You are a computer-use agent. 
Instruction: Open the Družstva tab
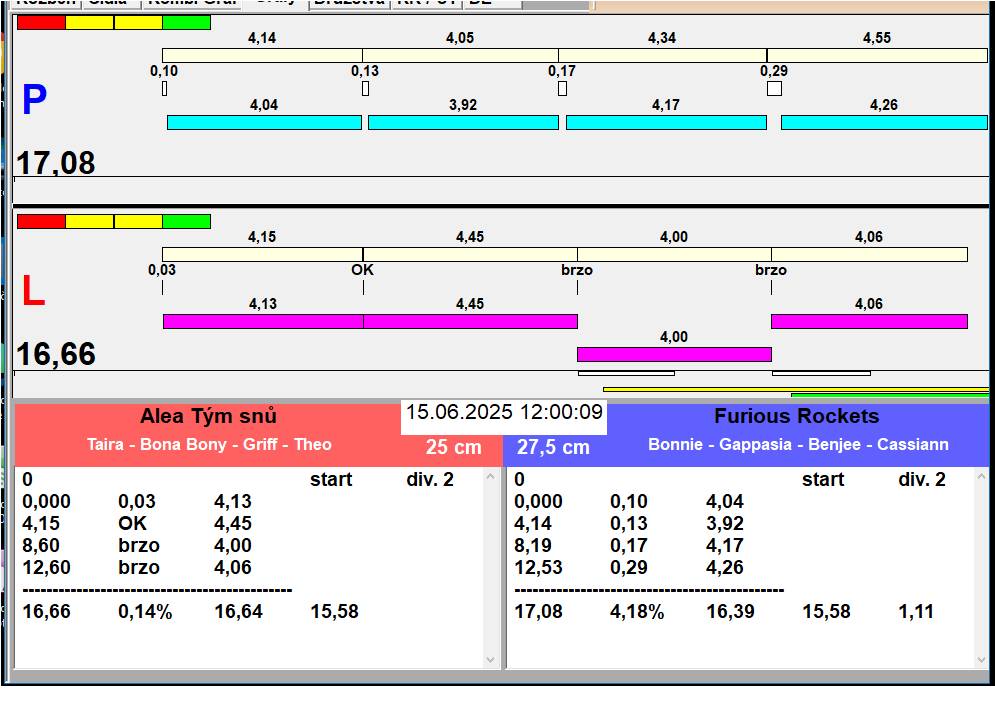347,3
